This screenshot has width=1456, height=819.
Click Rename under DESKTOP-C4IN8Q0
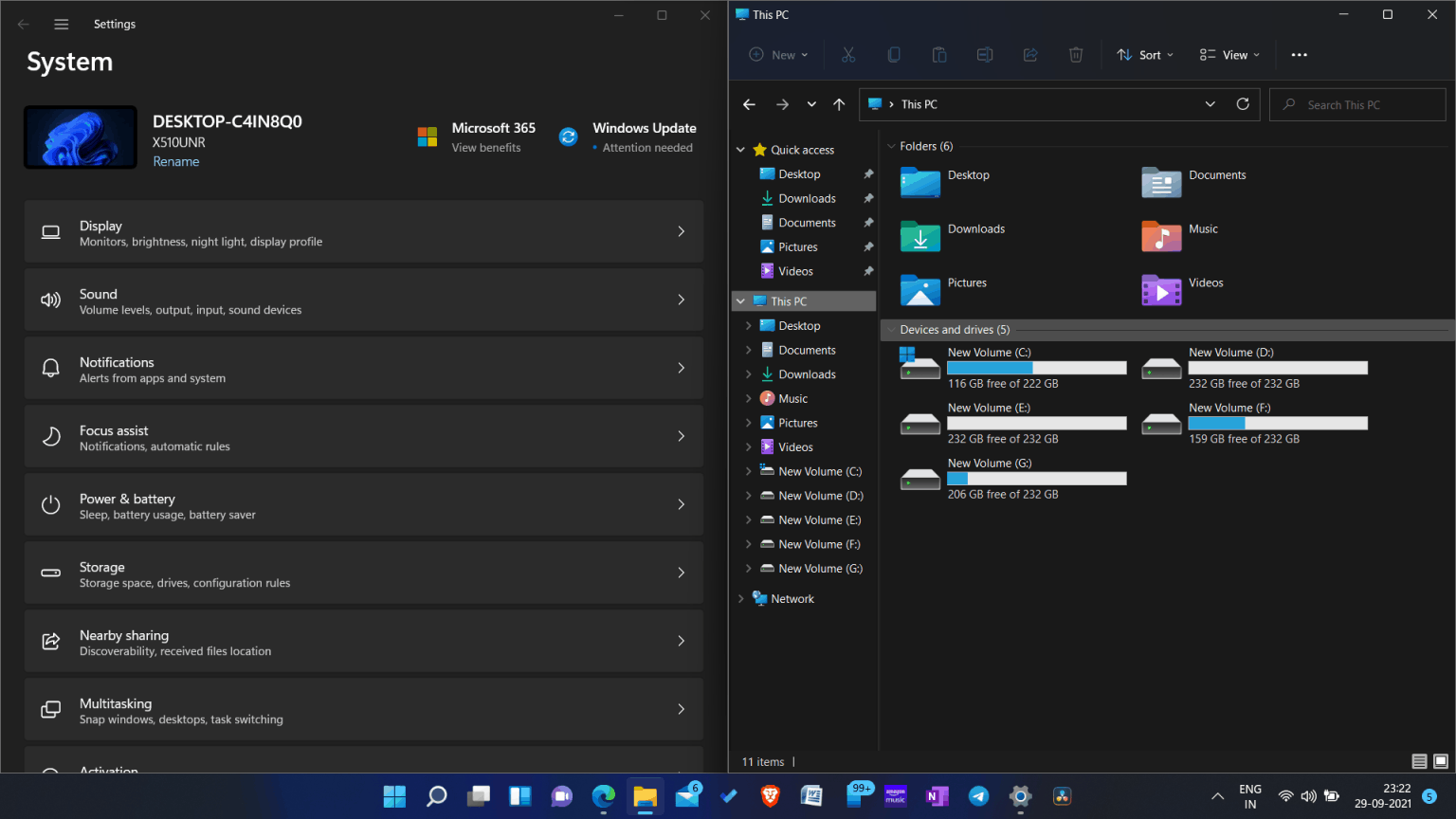[176, 161]
